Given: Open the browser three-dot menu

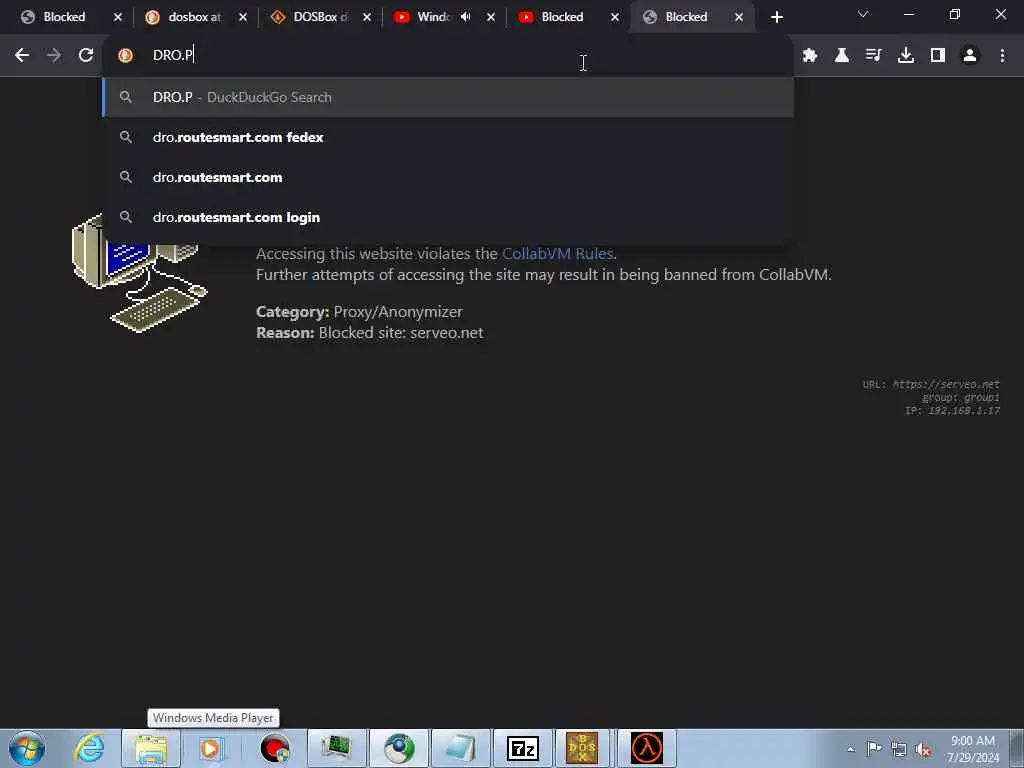Looking at the screenshot, I should click(1002, 56).
